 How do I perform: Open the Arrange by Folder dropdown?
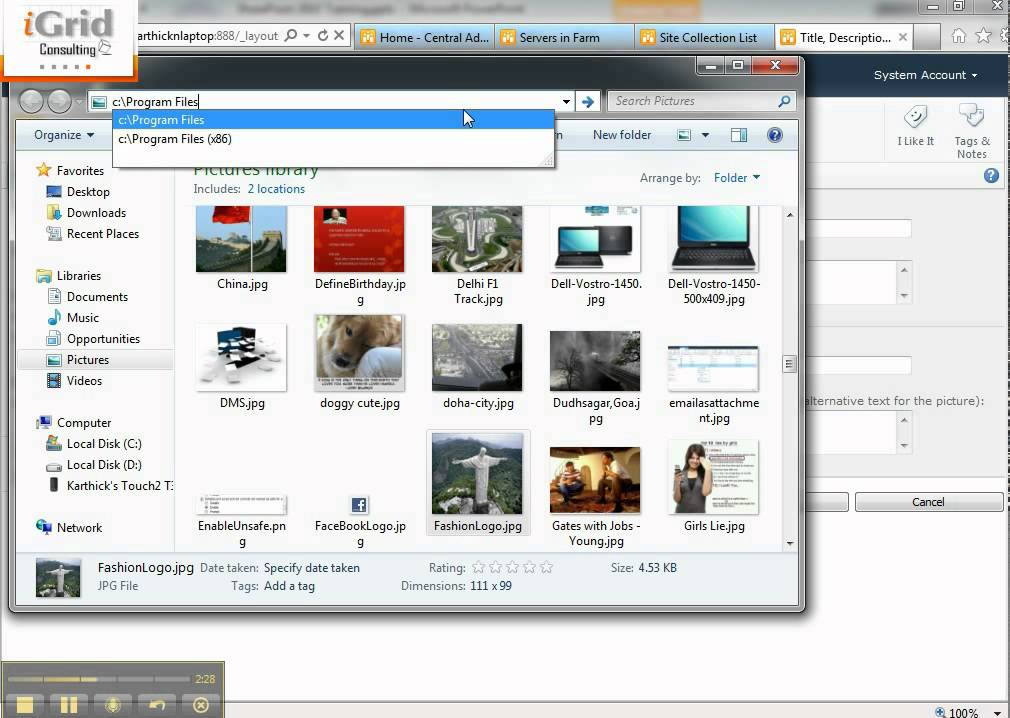736,178
